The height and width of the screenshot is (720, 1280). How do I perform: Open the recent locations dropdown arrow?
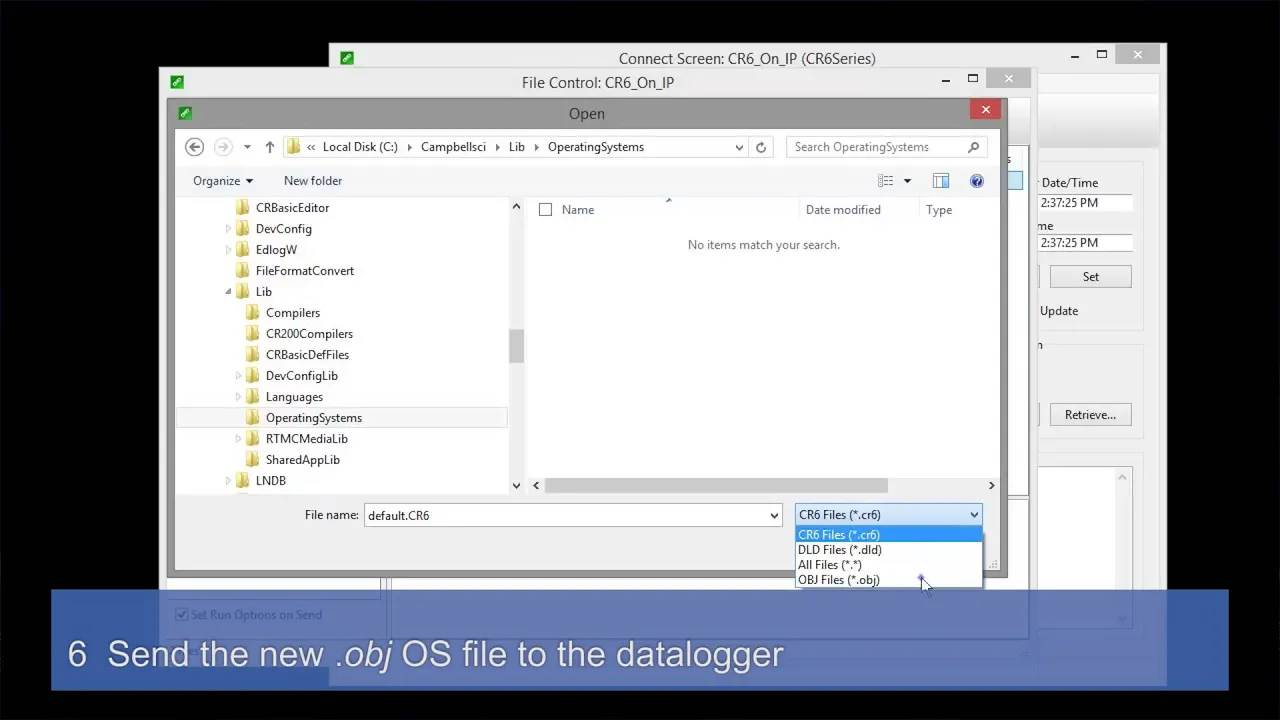[x=247, y=147]
